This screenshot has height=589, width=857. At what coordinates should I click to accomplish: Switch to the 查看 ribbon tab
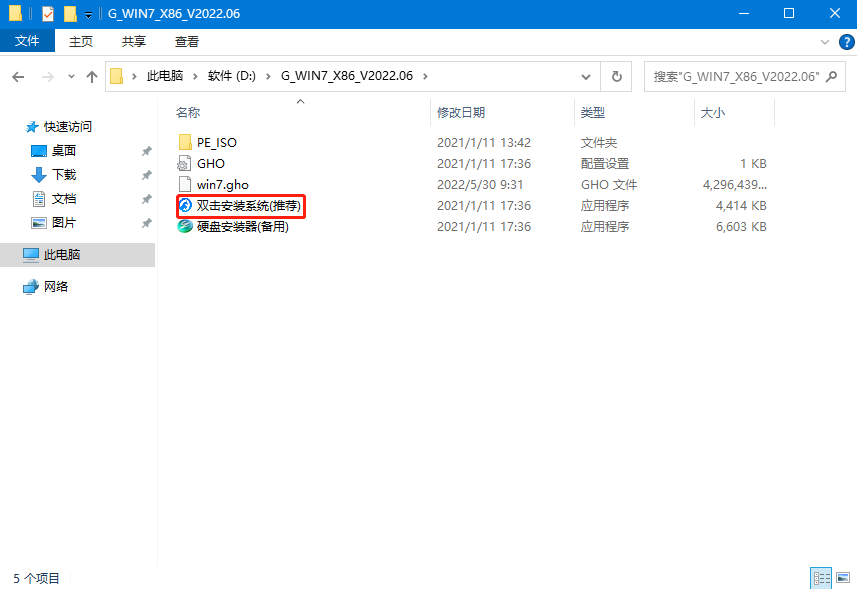point(186,42)
